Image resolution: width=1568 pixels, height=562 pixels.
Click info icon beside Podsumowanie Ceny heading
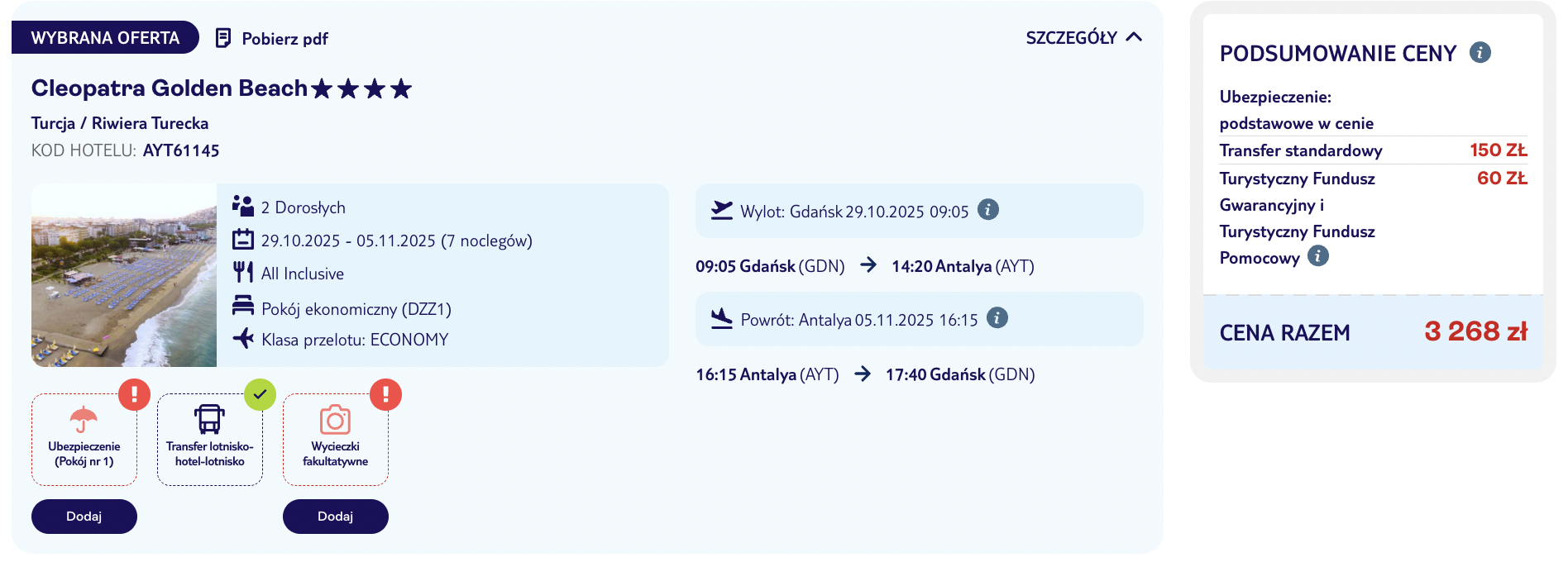1480,53
